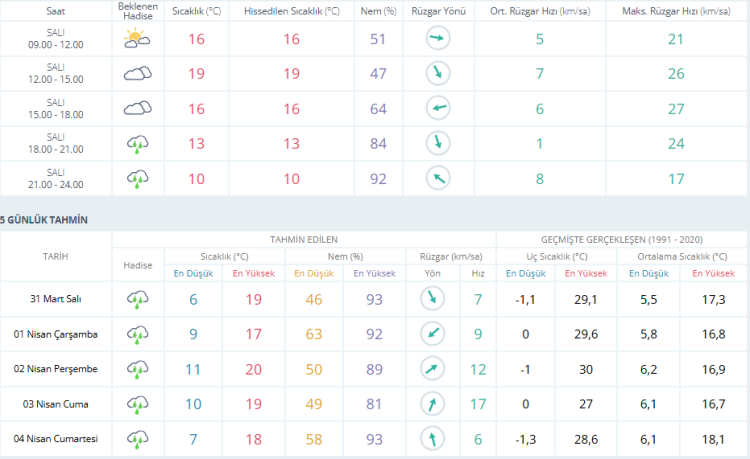The width and height of the screenshot is (750, 459).
Task: Click the wind direction arrow for 15.00 - 18.00
Action: pyautogui.click(x=437, y=108)
